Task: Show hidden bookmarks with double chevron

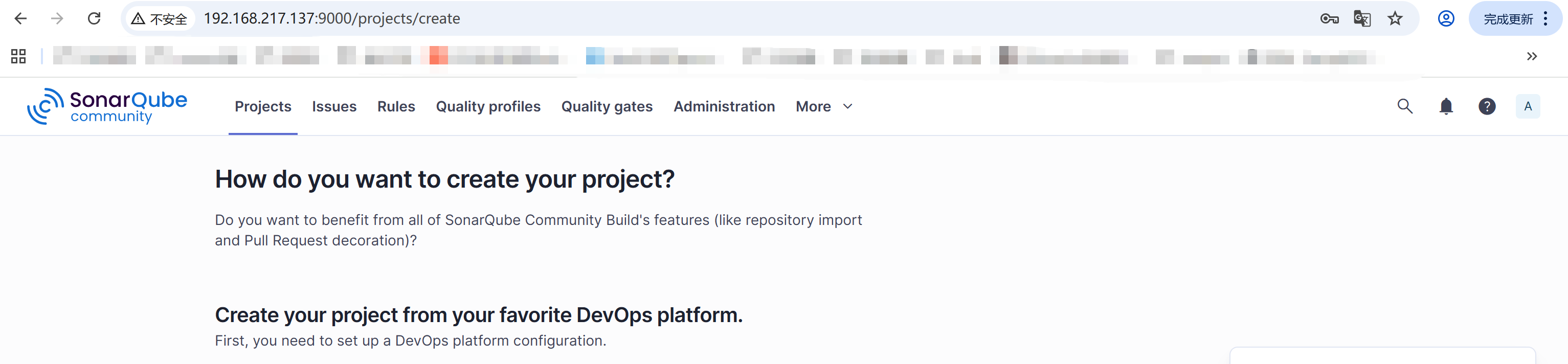Action: pos(1532,57)
